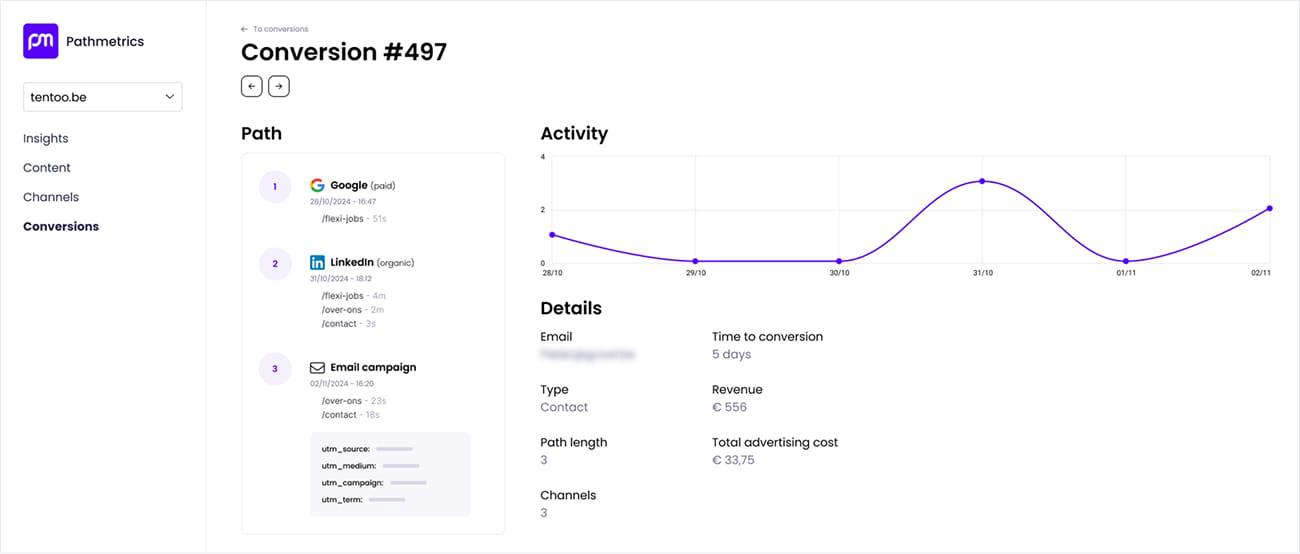Open Insights in the sidebar

click(x=46, y=139)
